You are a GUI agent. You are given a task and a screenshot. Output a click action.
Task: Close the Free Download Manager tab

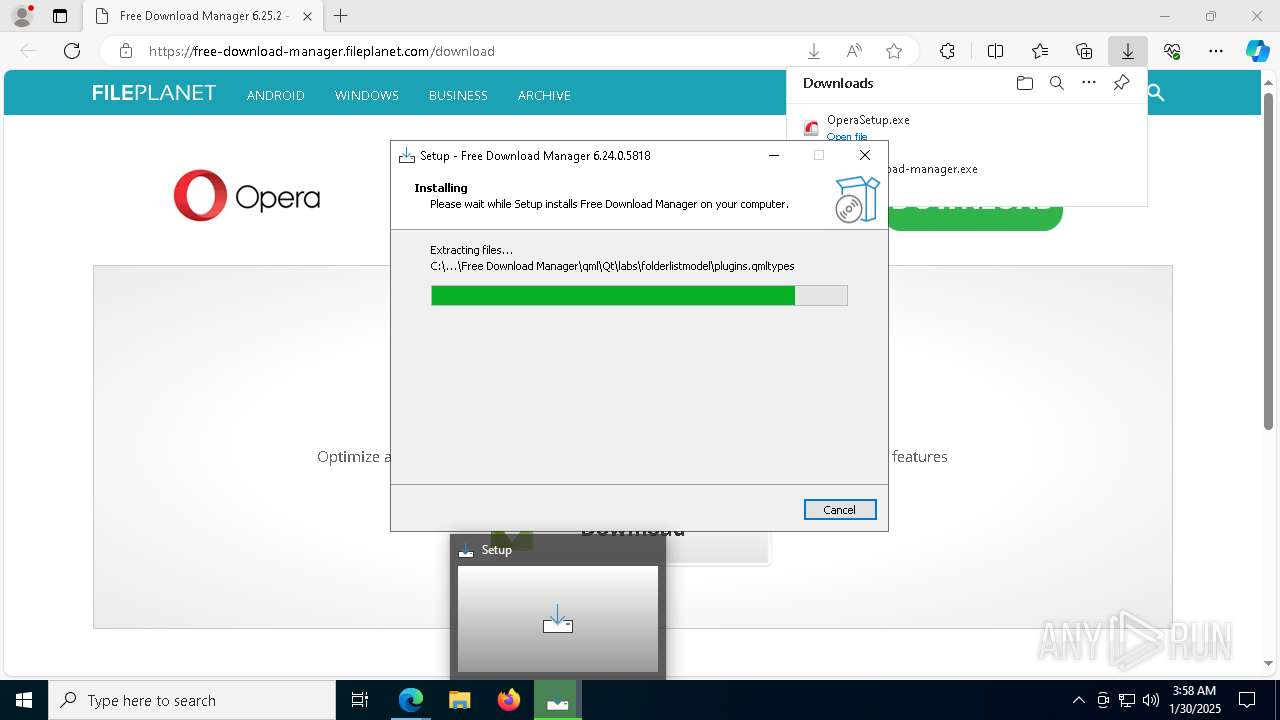[307, 16]
